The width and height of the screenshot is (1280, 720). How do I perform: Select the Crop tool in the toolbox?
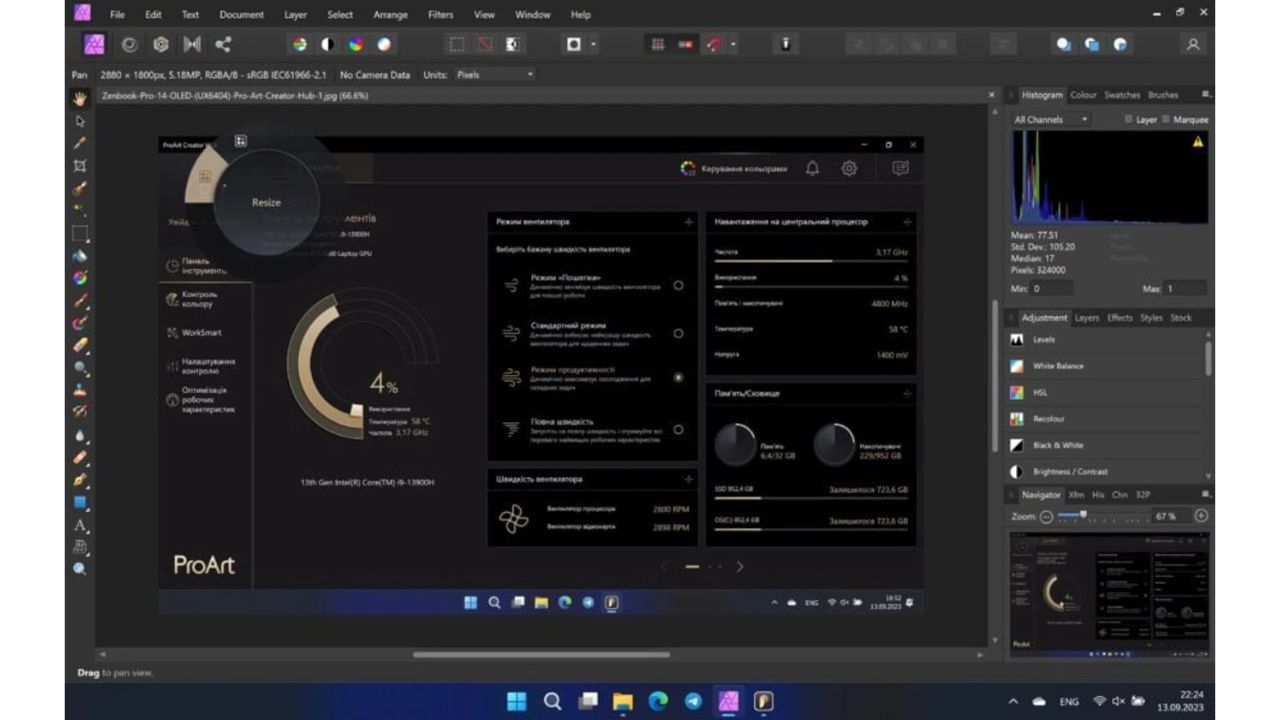click(80, 166)
